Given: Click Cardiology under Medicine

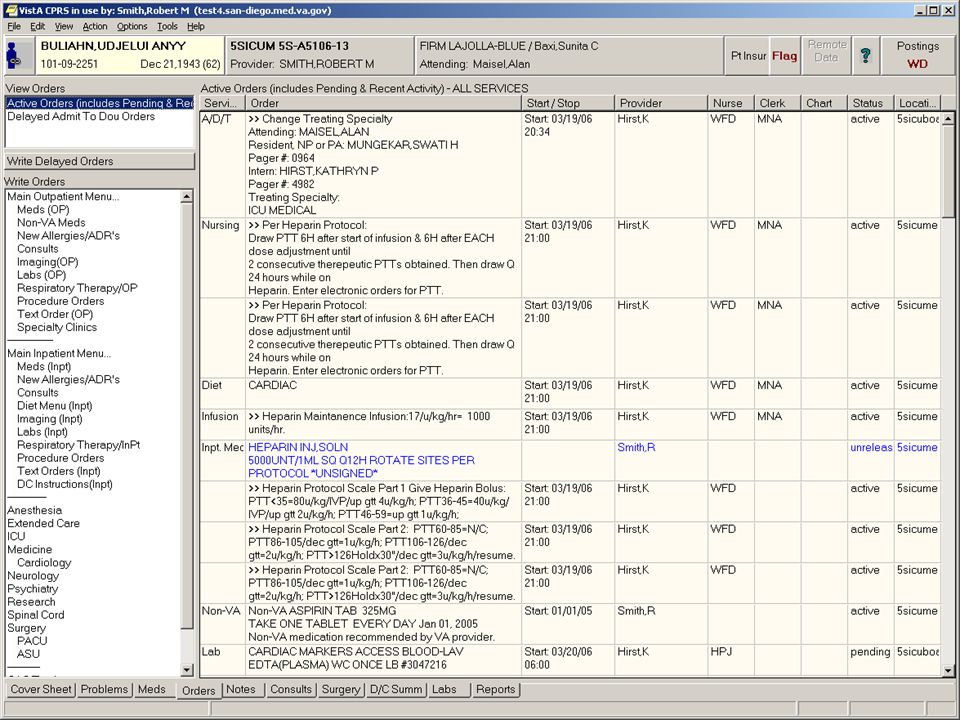Looking at the screenshot, I should [44, 562].
